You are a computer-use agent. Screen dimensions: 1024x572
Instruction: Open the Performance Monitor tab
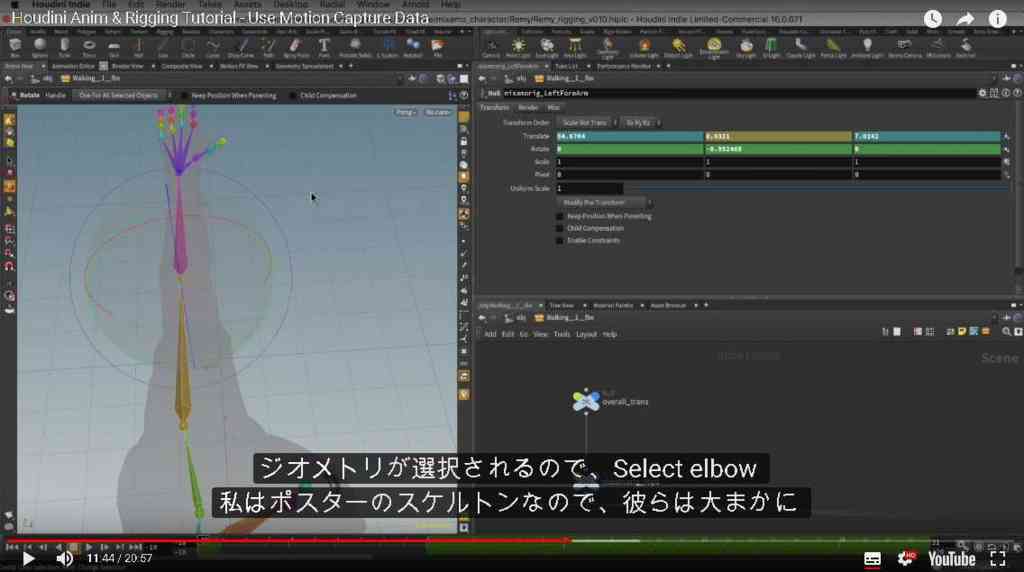[624, 66]
